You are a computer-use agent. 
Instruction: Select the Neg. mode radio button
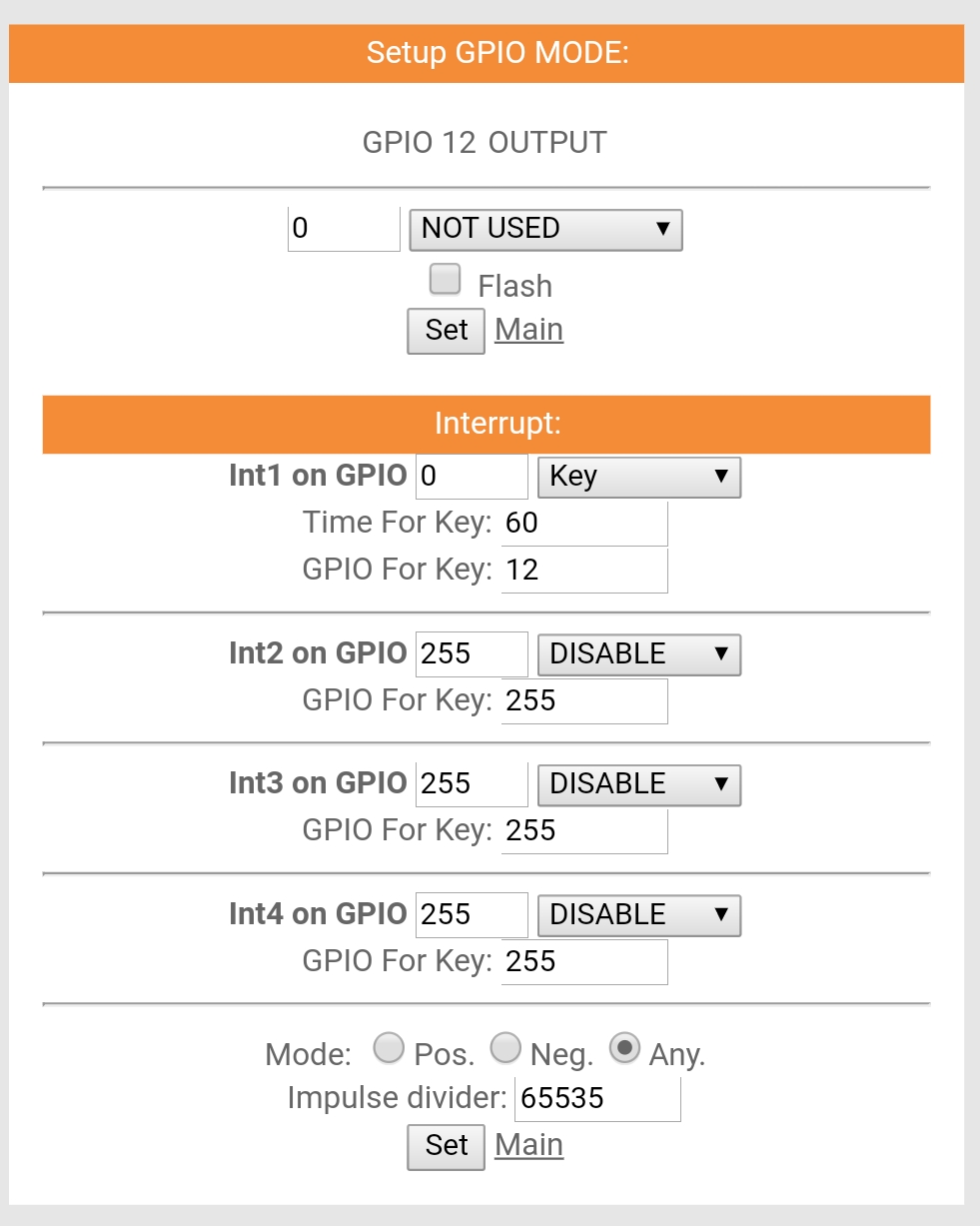point(505,1048)
